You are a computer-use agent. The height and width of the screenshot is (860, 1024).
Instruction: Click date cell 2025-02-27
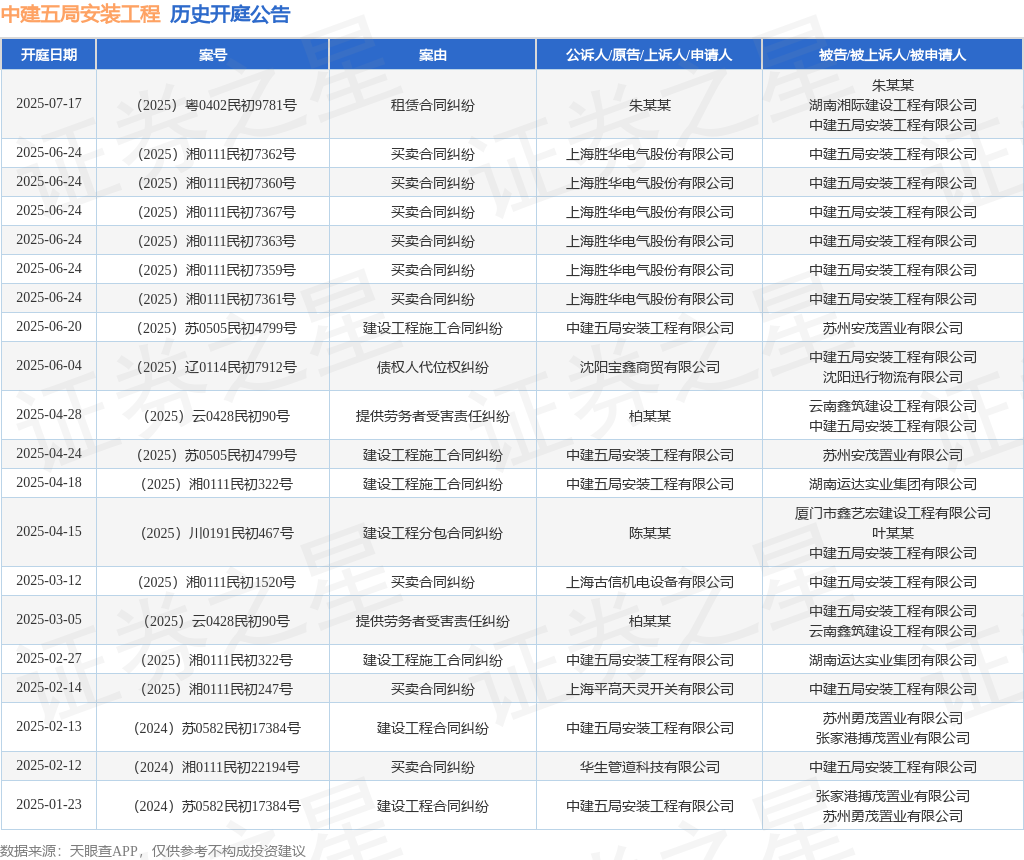pyautogui.click(x=49, y=659)
